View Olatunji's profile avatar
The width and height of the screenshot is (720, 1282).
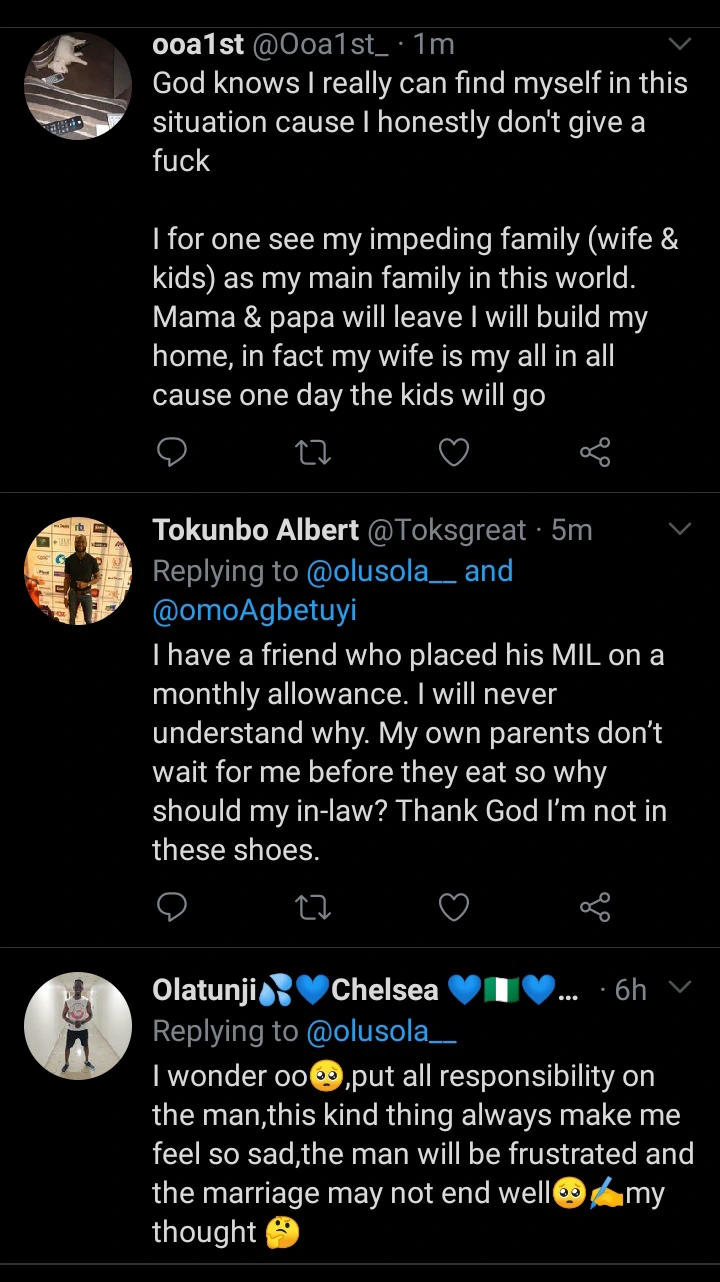coord(78,1026)
